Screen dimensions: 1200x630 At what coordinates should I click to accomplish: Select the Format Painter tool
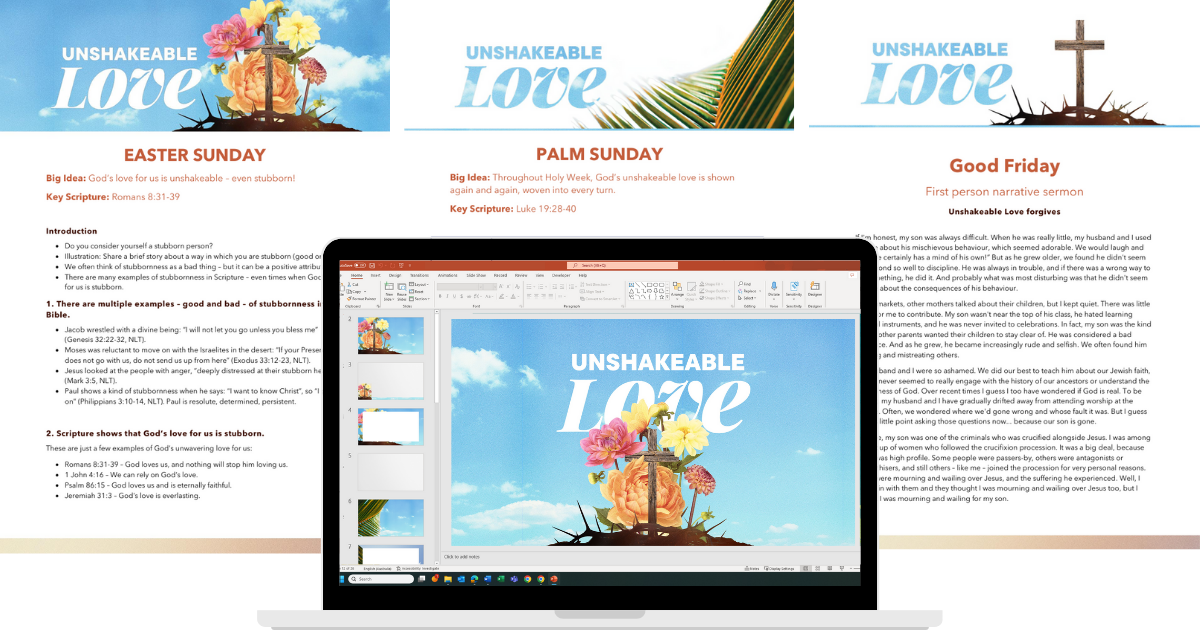[360, 297]
